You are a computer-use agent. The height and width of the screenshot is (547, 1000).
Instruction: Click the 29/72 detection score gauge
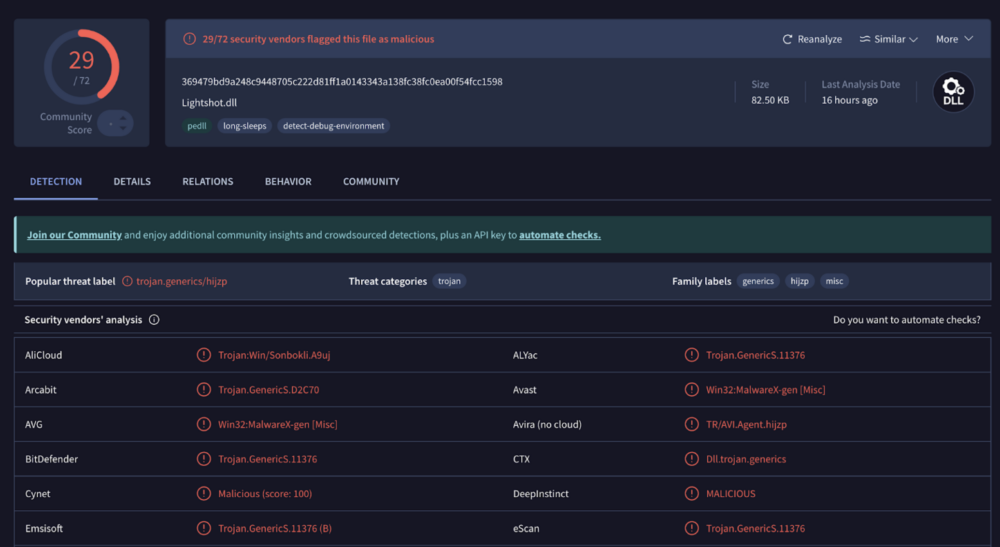pos(81,67)
